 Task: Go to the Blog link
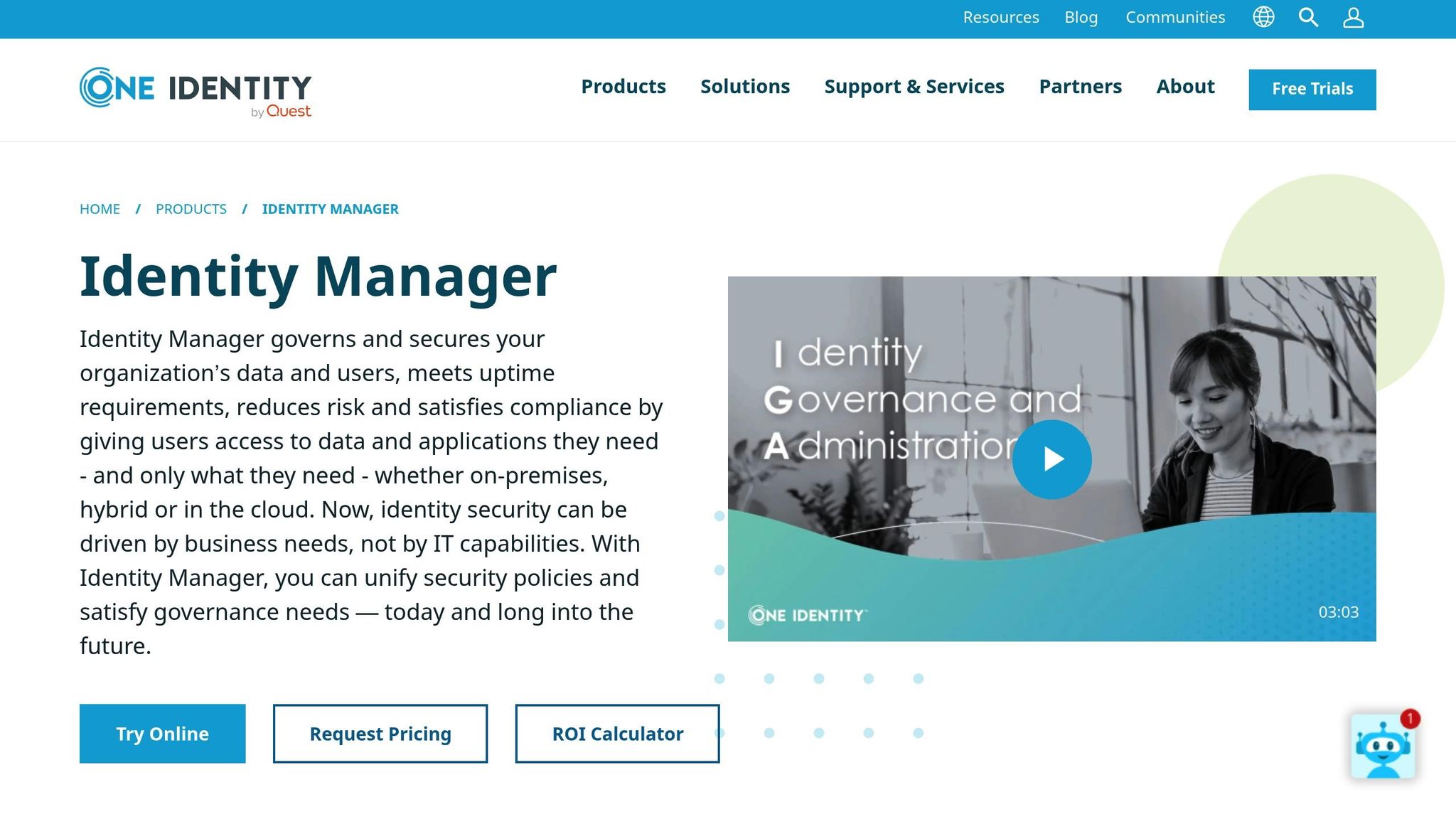click(x=1081, y=17)
